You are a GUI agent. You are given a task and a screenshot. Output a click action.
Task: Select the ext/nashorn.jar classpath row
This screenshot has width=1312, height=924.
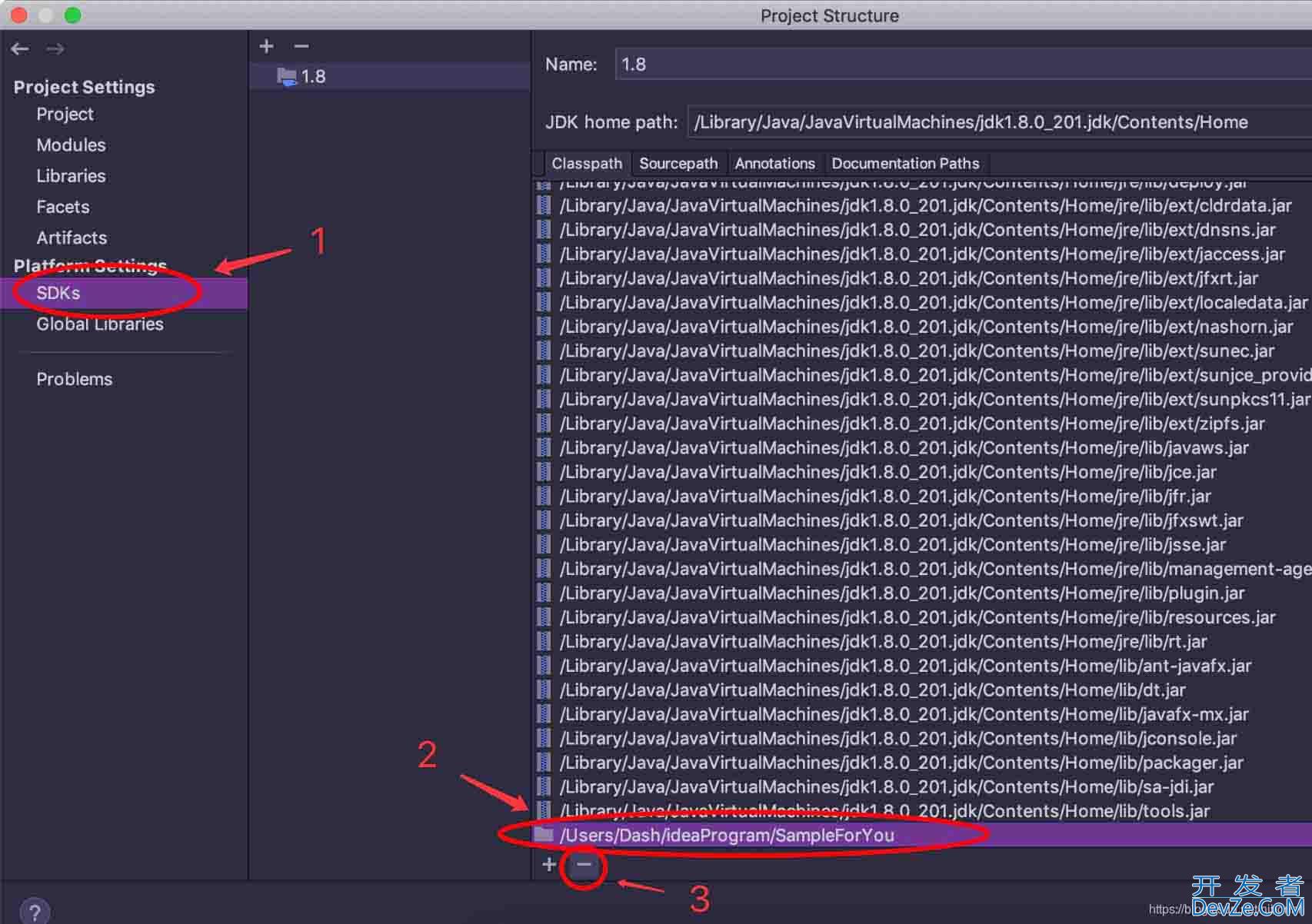click(923, 327)
